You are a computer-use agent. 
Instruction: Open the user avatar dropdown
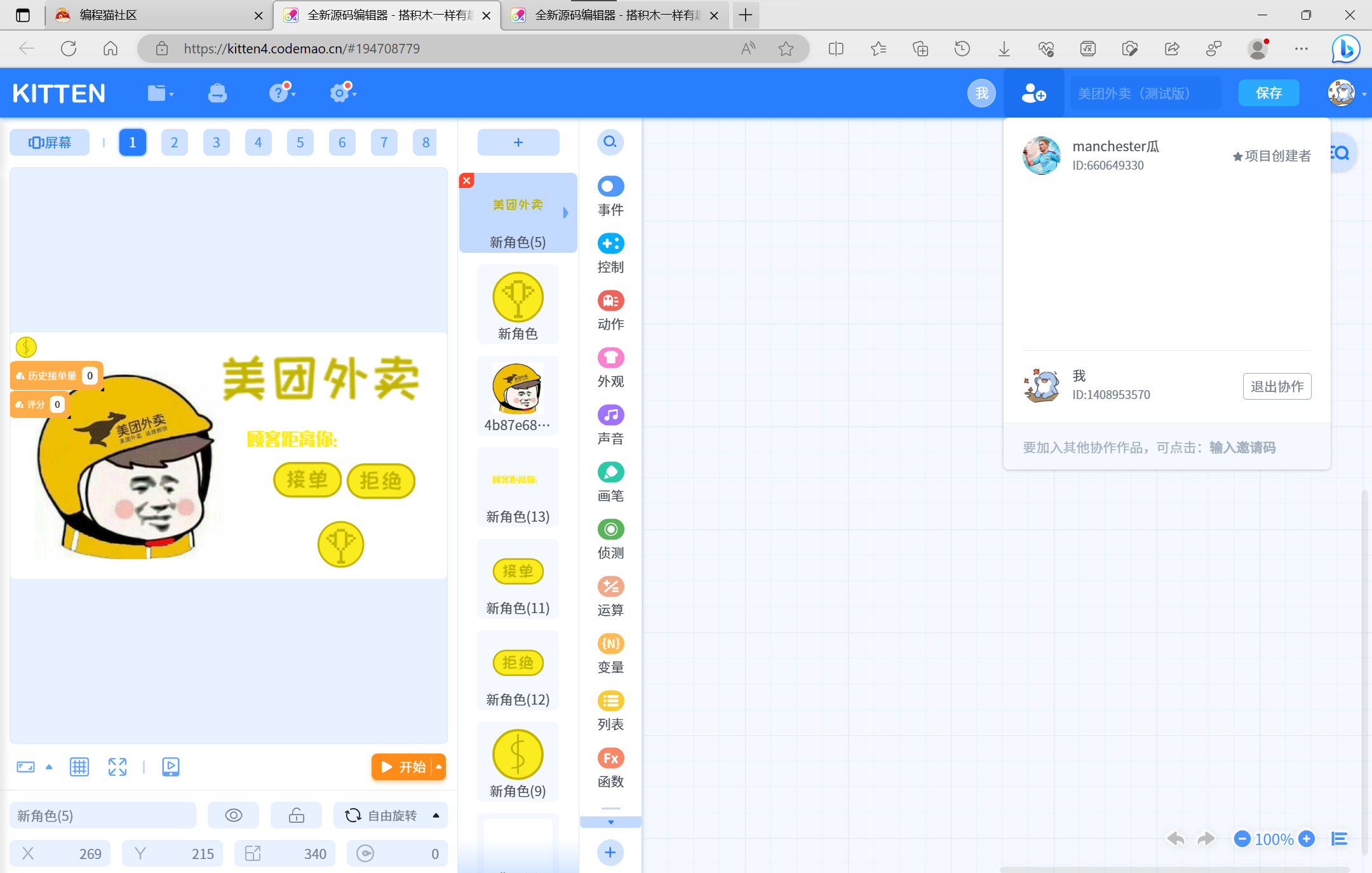point(1347,93)
